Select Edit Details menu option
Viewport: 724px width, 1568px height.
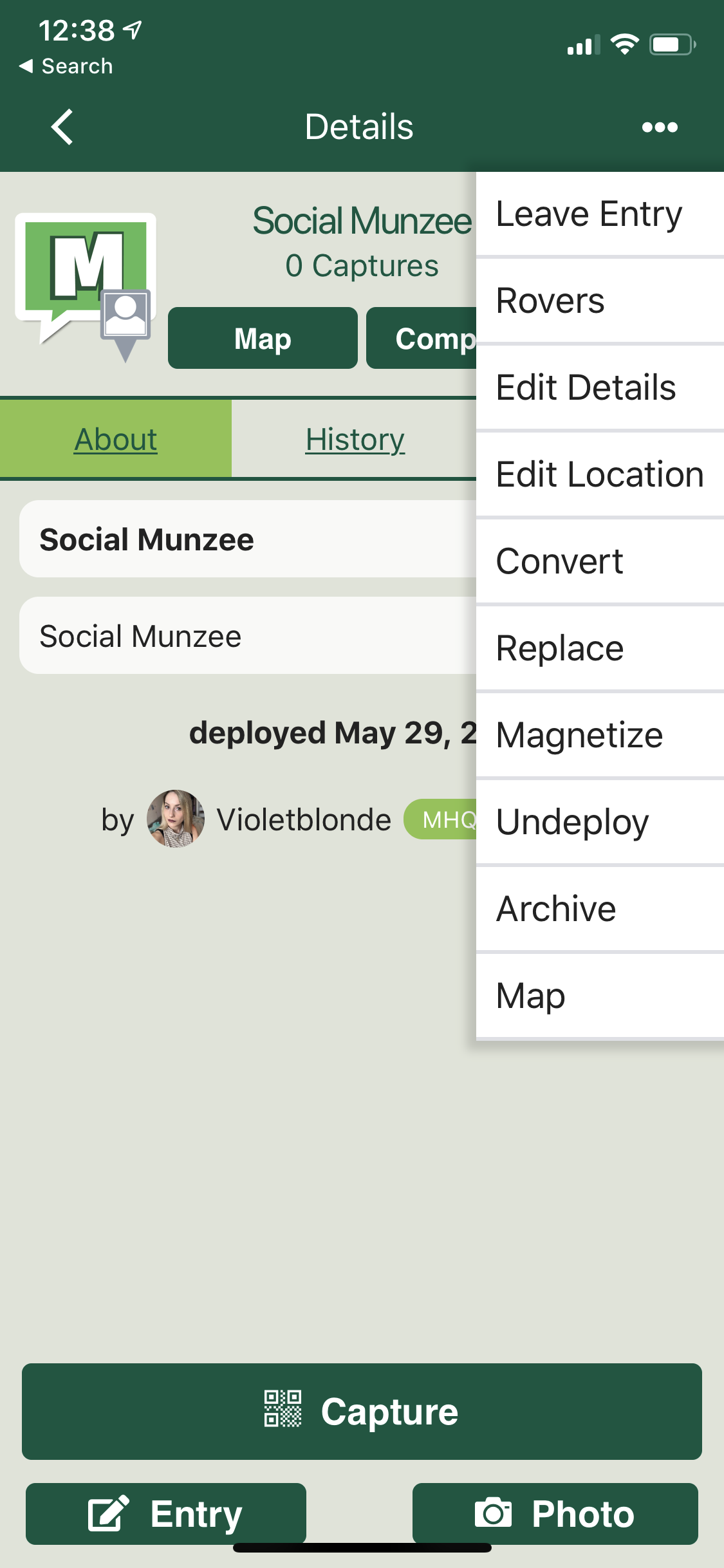click(x=600, y=387)
